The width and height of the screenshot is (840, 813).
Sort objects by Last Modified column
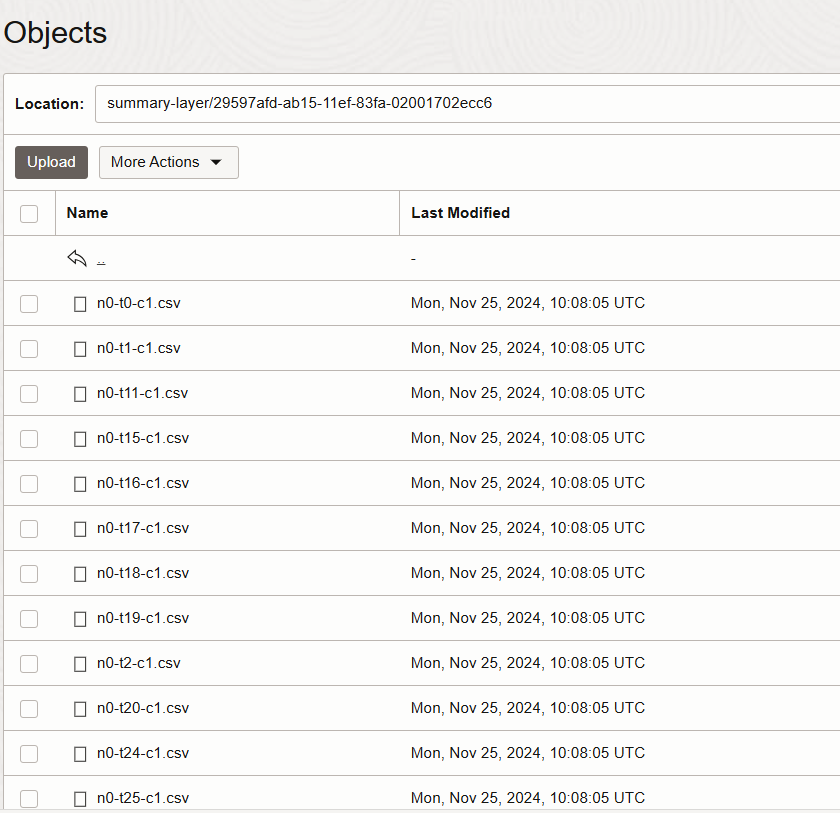point(460,213)
